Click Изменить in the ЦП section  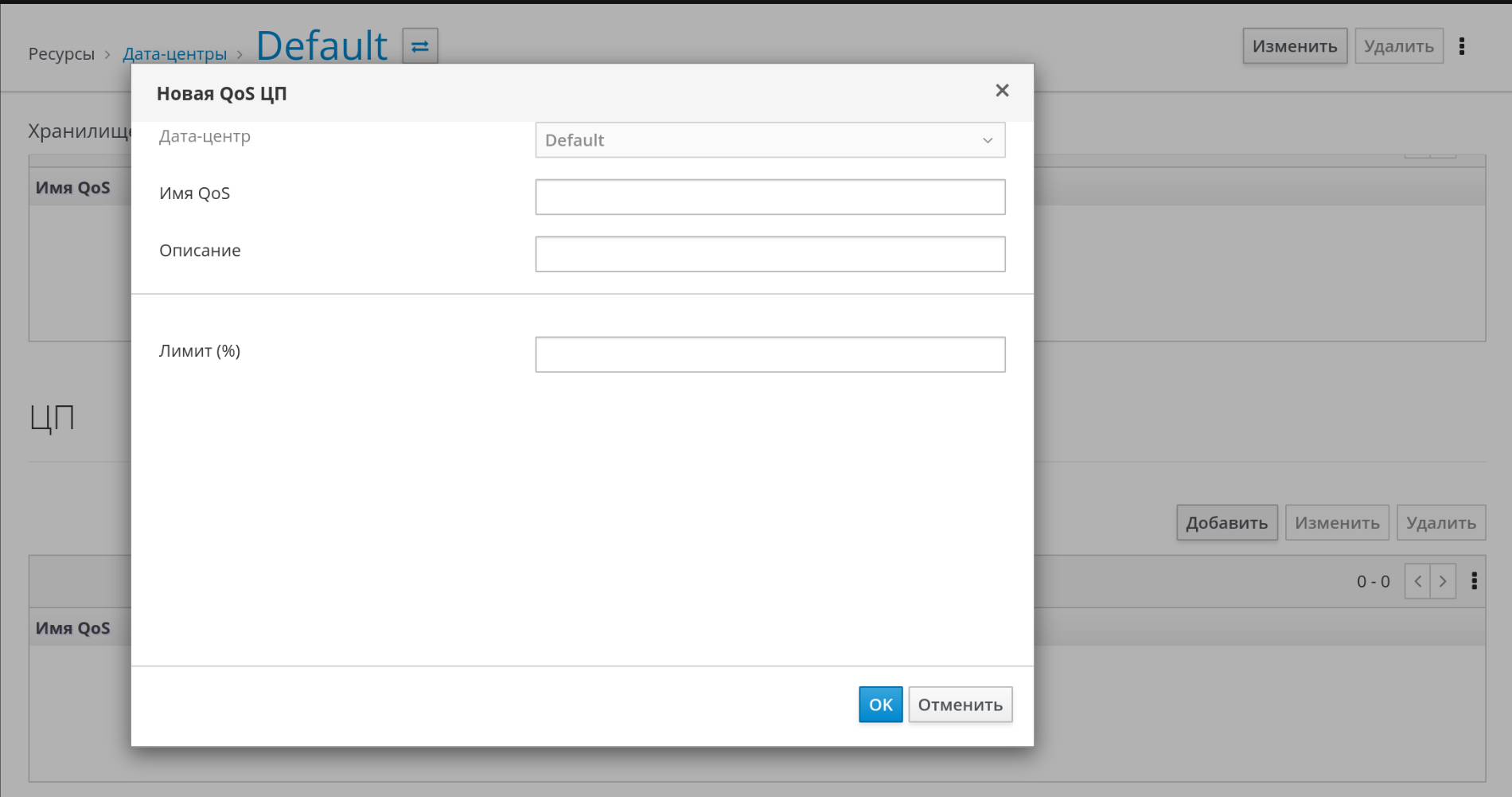[1336, 523]
